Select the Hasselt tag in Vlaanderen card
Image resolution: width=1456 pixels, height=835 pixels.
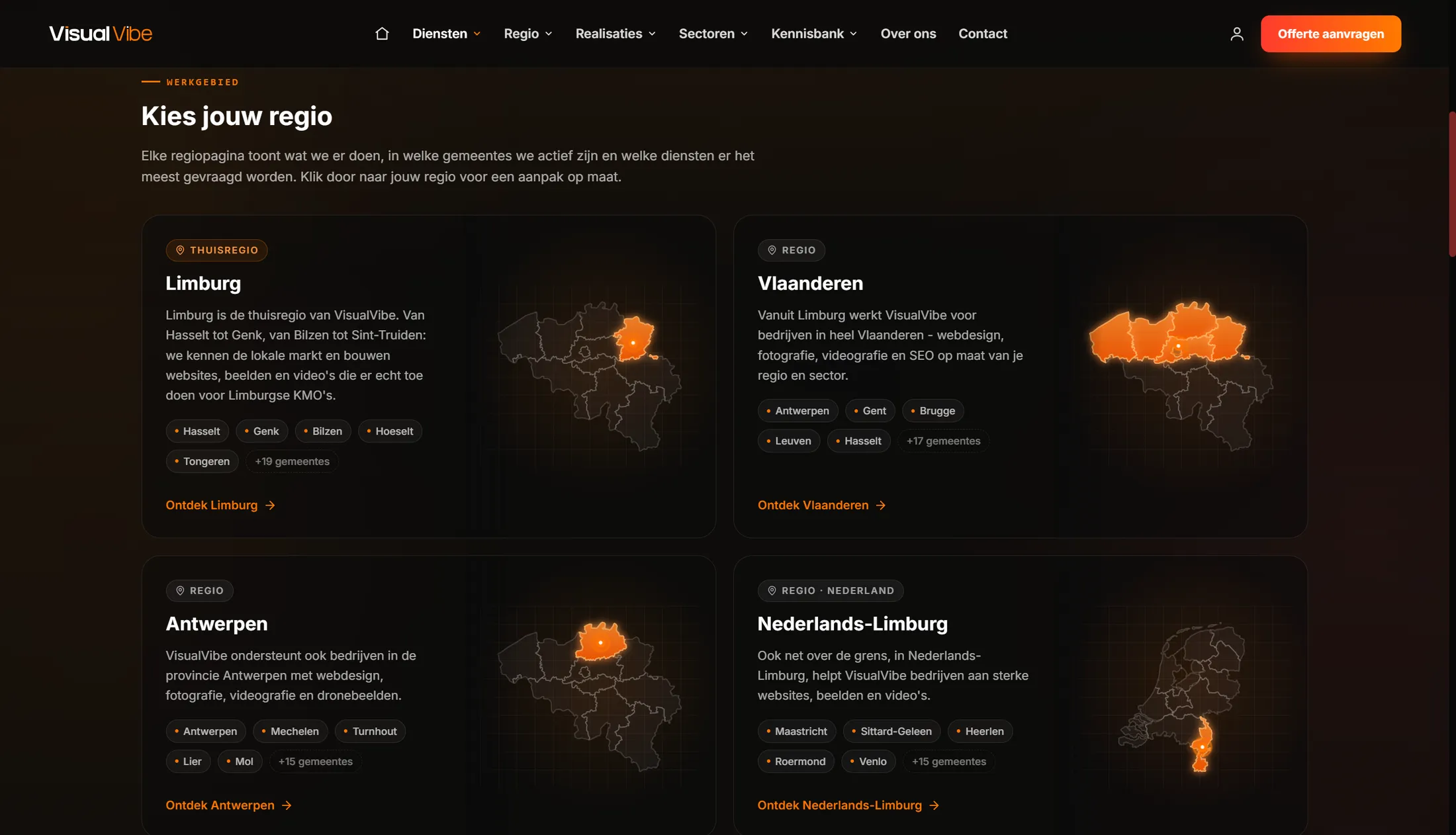(858, 441)
